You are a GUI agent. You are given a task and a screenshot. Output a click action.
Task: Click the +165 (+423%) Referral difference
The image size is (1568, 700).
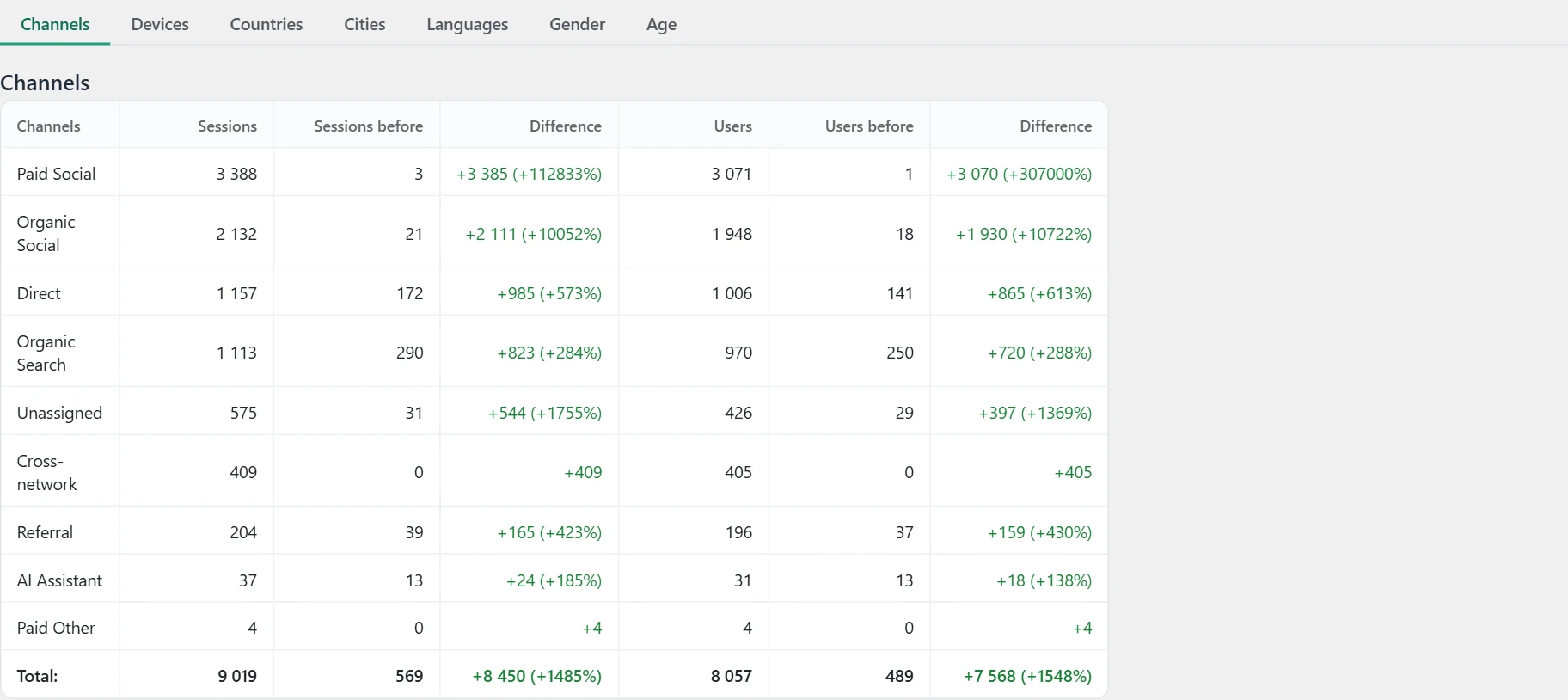(x=549, y=532)
